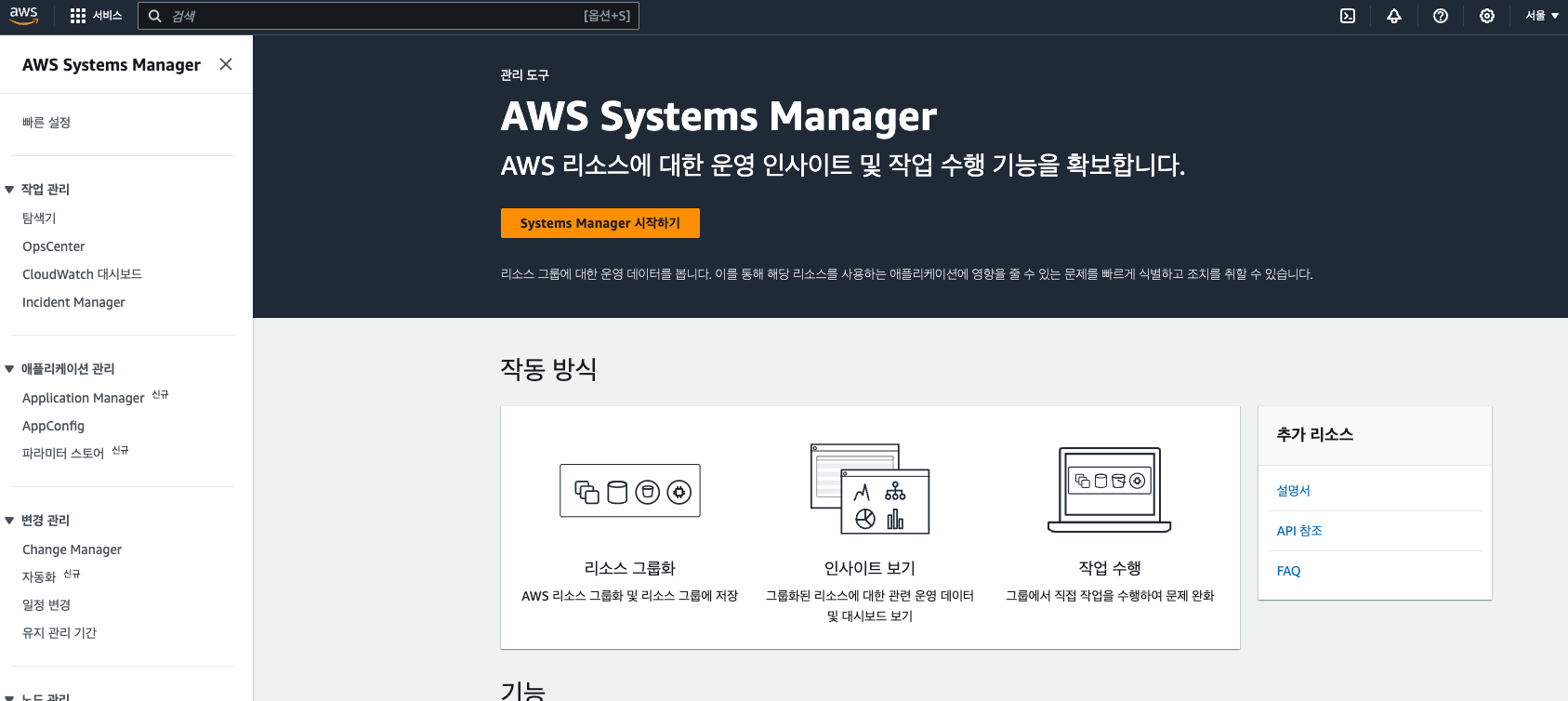This screenshot has width=1568, height=701.
Task: Click the 작동 방식 heading
Action: [548, 369]
